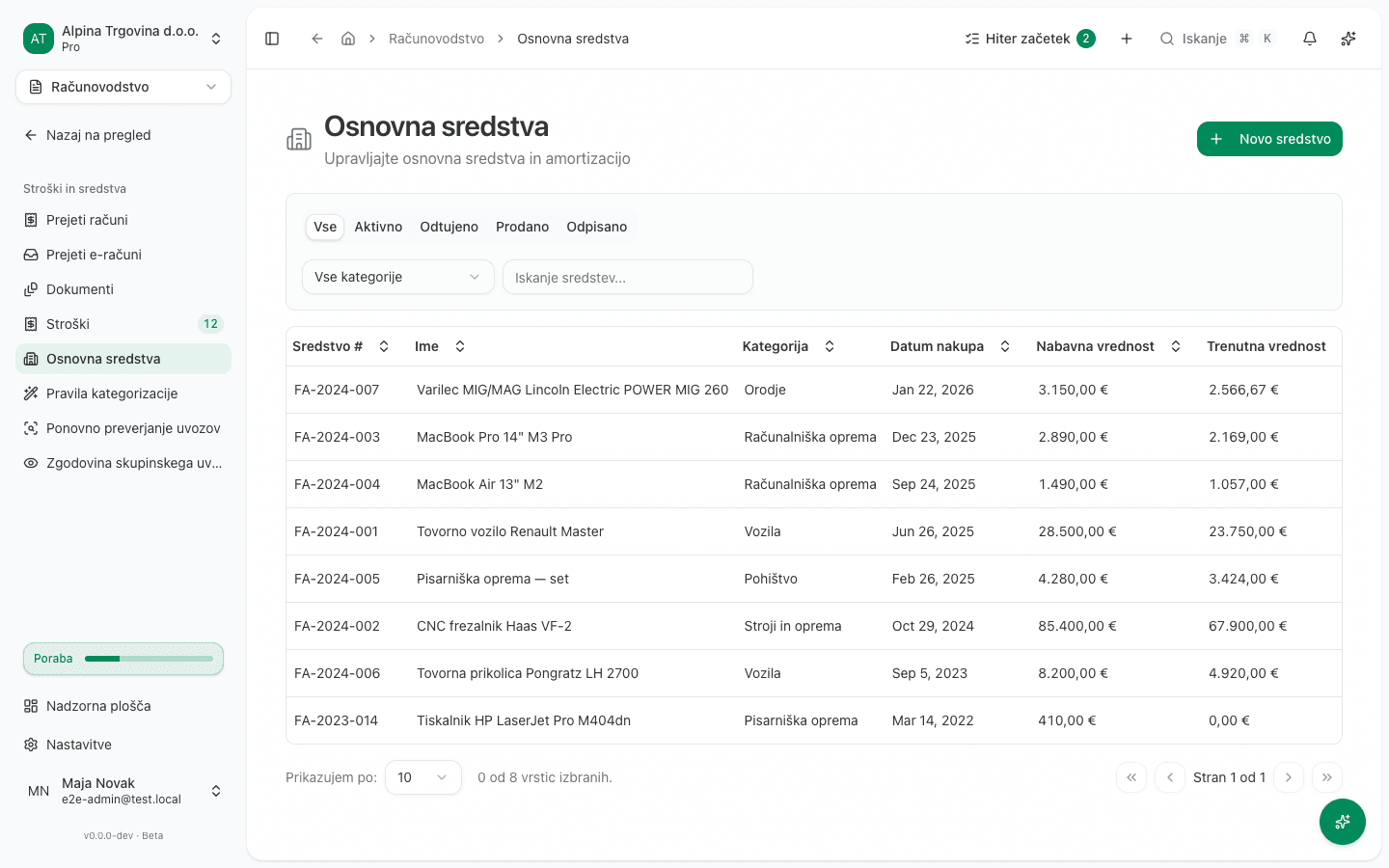Viewport: 1389px width, 868px height.
Task: Open the AI sparkle icon in header
Action: coord(1348,39)
